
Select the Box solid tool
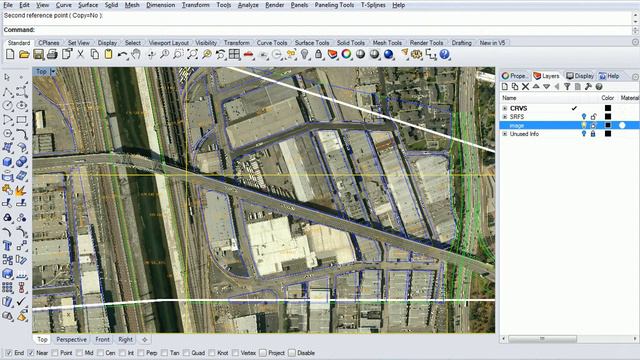click(x=7, y=162)
